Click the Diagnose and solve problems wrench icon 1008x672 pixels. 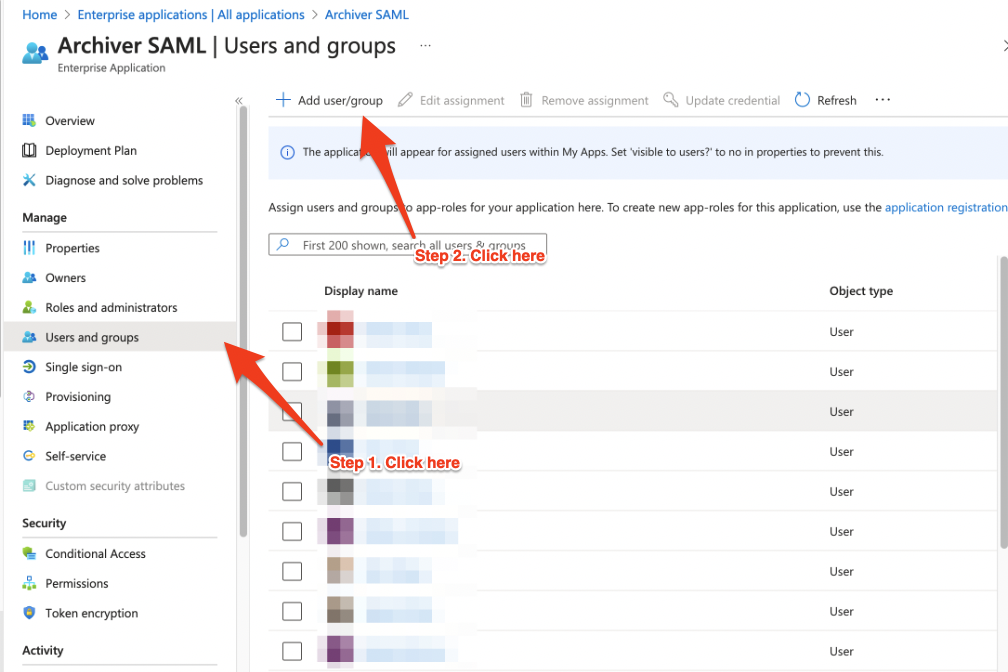point(29,180)
